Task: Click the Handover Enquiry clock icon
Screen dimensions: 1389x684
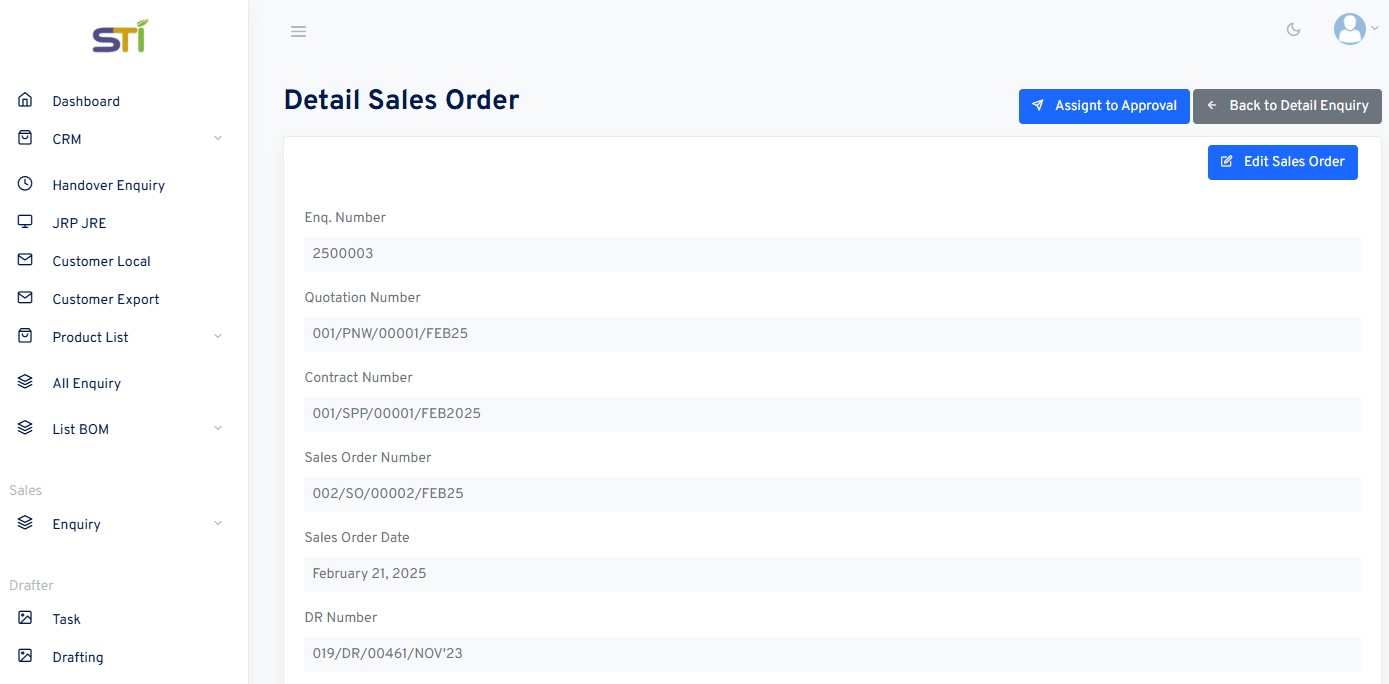Action: 25,184
